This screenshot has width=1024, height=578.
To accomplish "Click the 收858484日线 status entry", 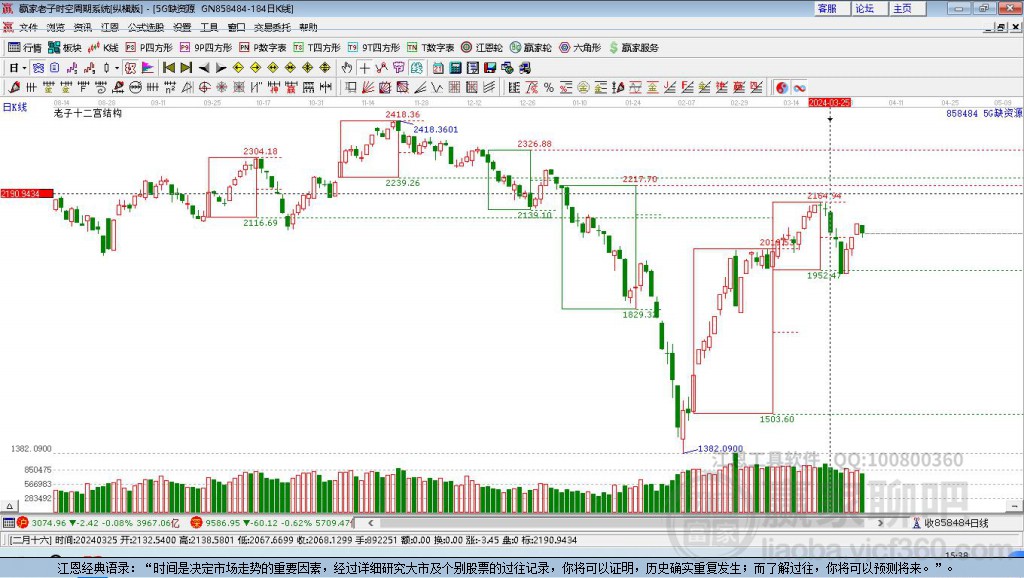I will 950,523.
